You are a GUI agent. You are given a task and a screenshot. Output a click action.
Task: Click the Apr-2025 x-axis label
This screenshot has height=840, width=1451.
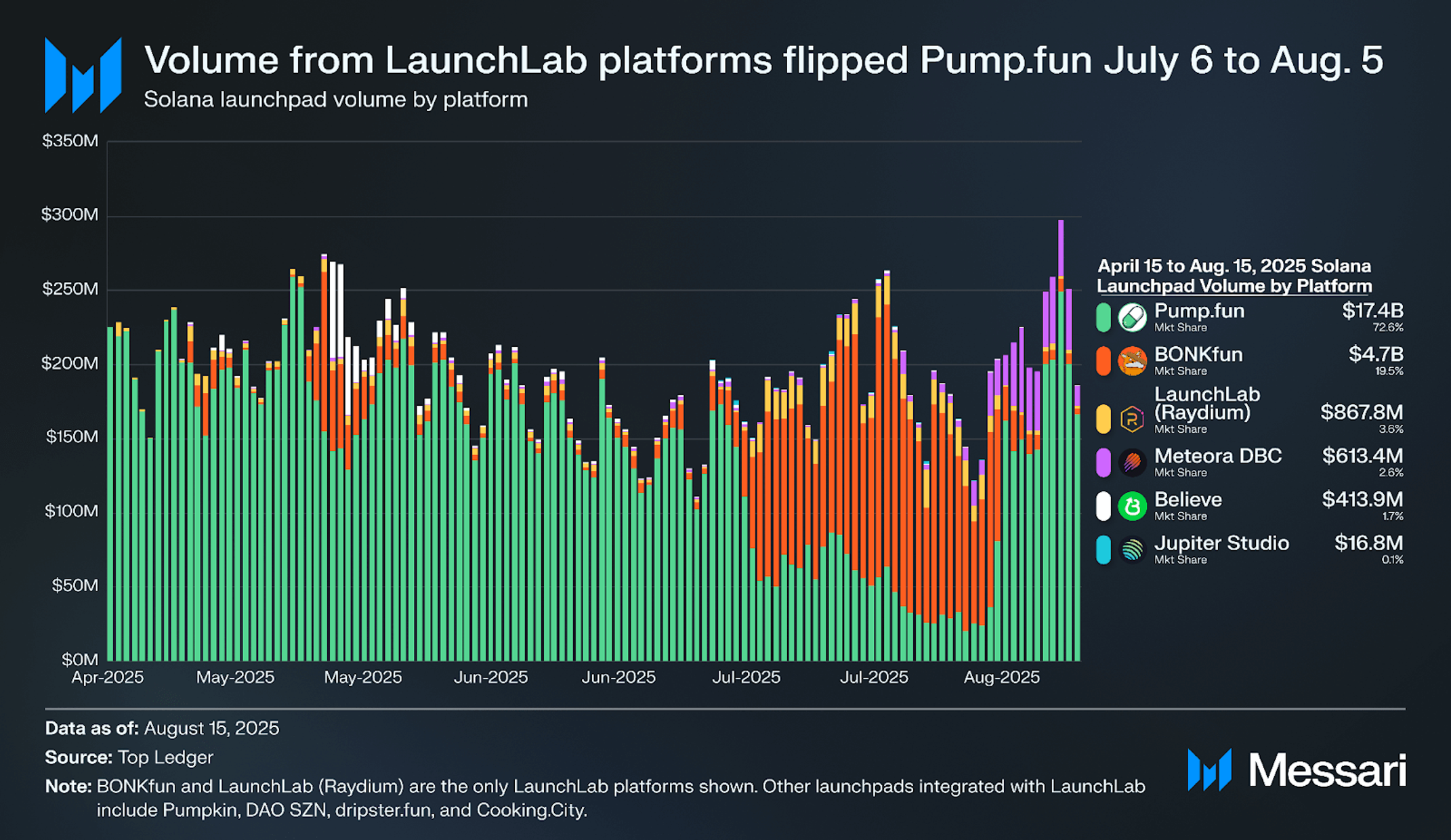tap(108, 677)
